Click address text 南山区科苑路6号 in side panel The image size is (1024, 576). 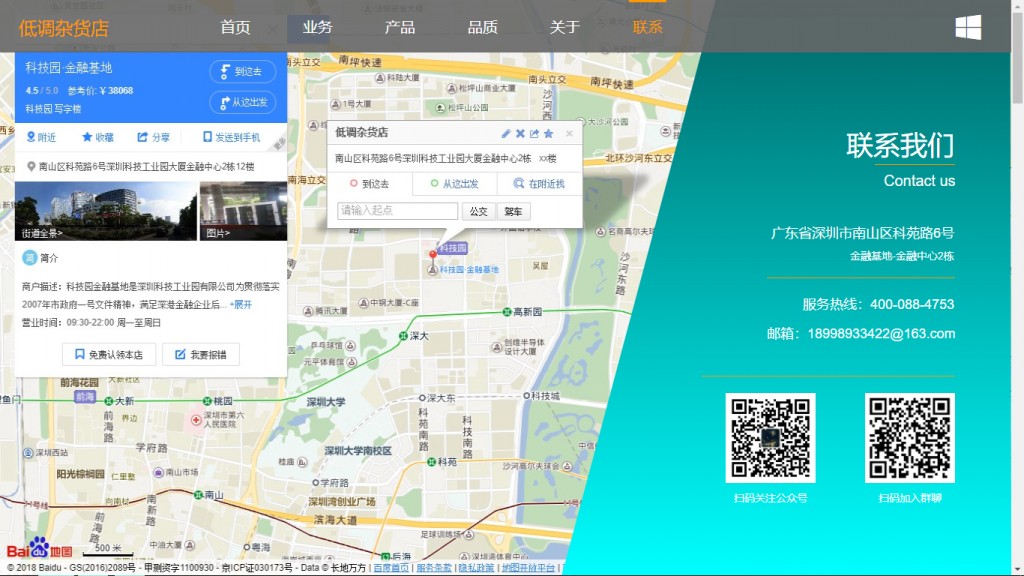[x=146, y=167]
